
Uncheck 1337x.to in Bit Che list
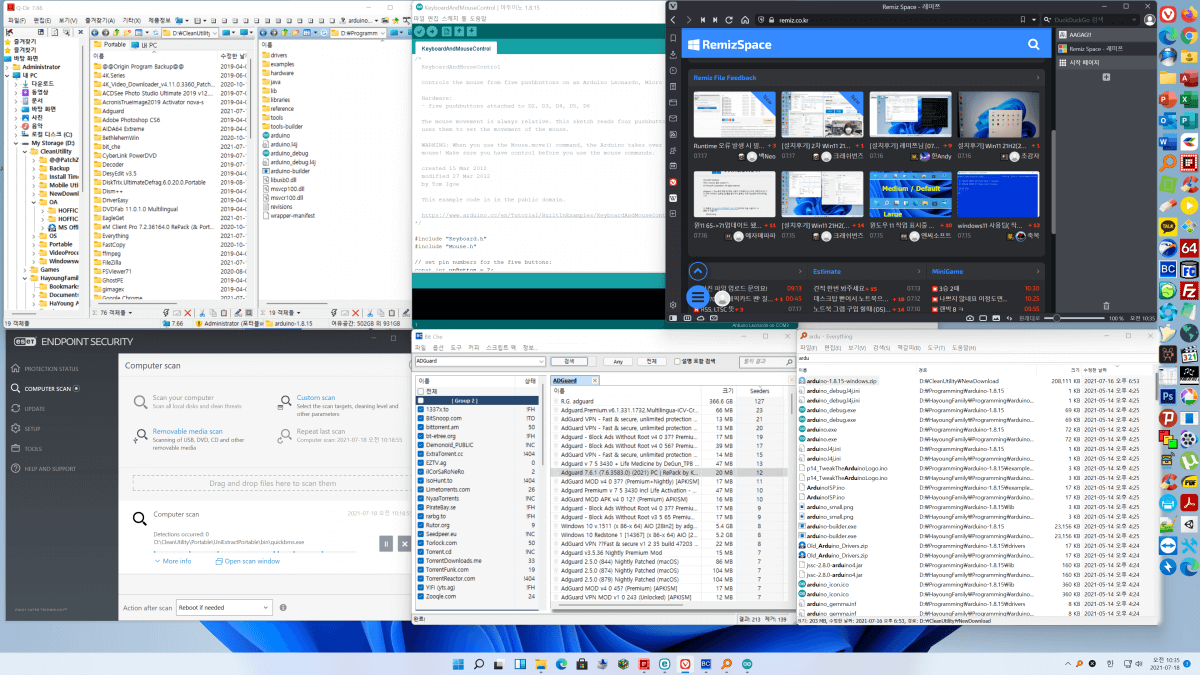point(421,410)
